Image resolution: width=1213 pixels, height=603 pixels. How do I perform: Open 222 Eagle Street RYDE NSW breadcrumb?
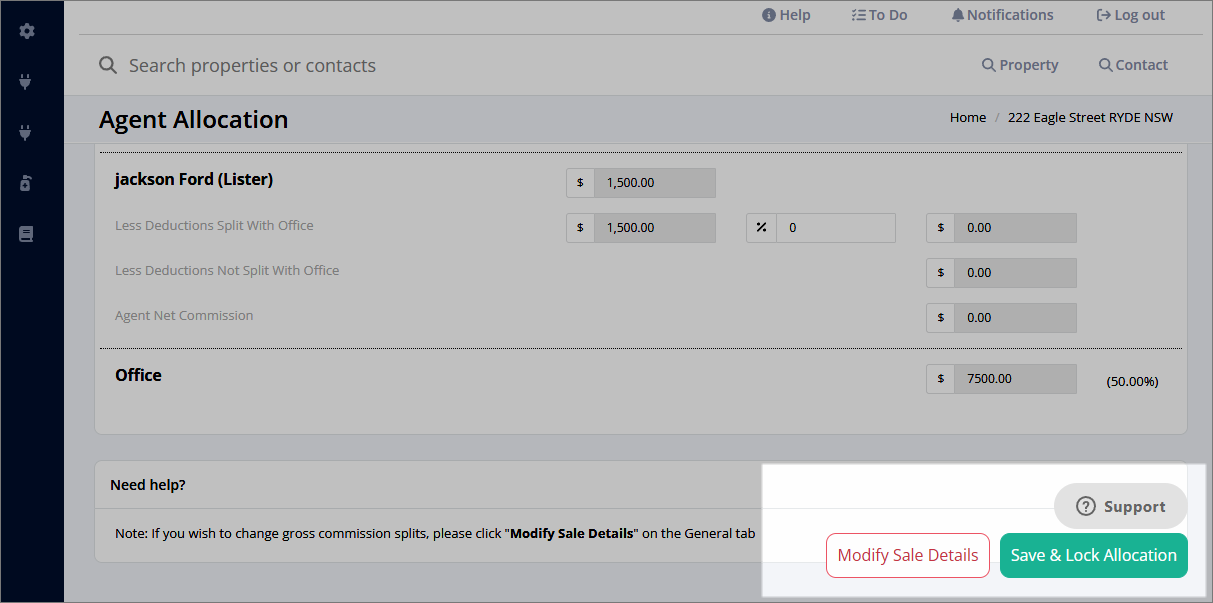click(x=1090, y=117)
